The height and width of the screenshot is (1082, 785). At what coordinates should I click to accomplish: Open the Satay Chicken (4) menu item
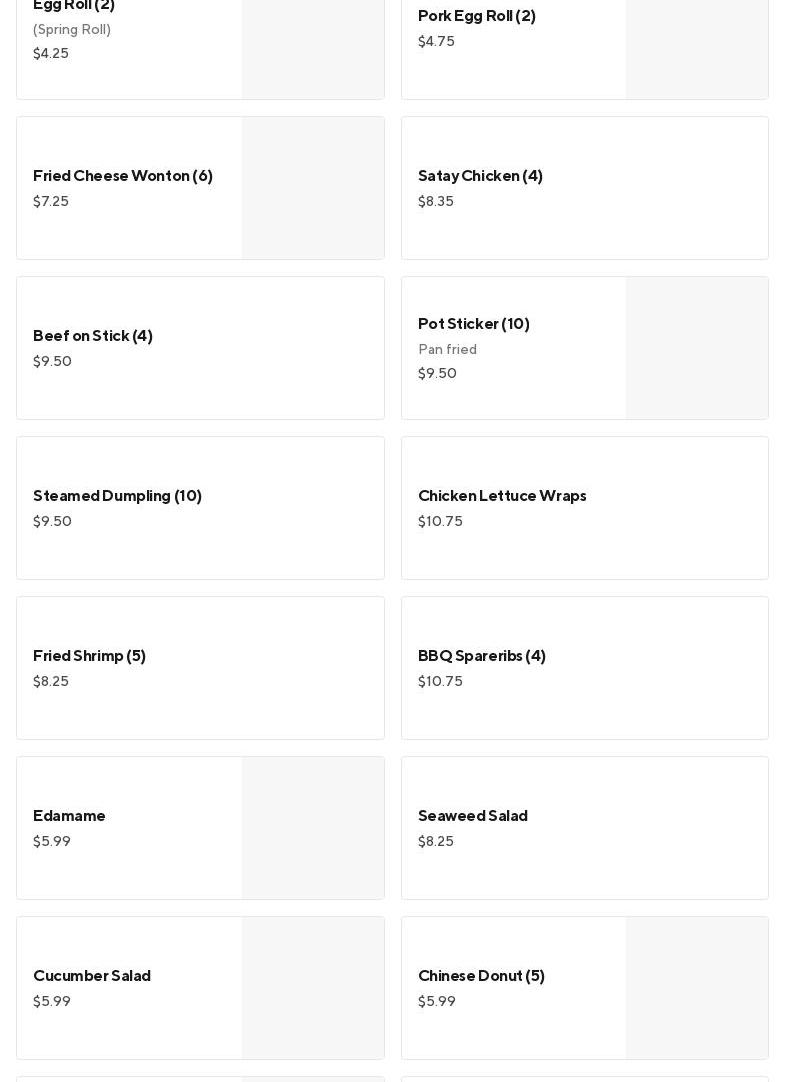[x=480, y=176]
